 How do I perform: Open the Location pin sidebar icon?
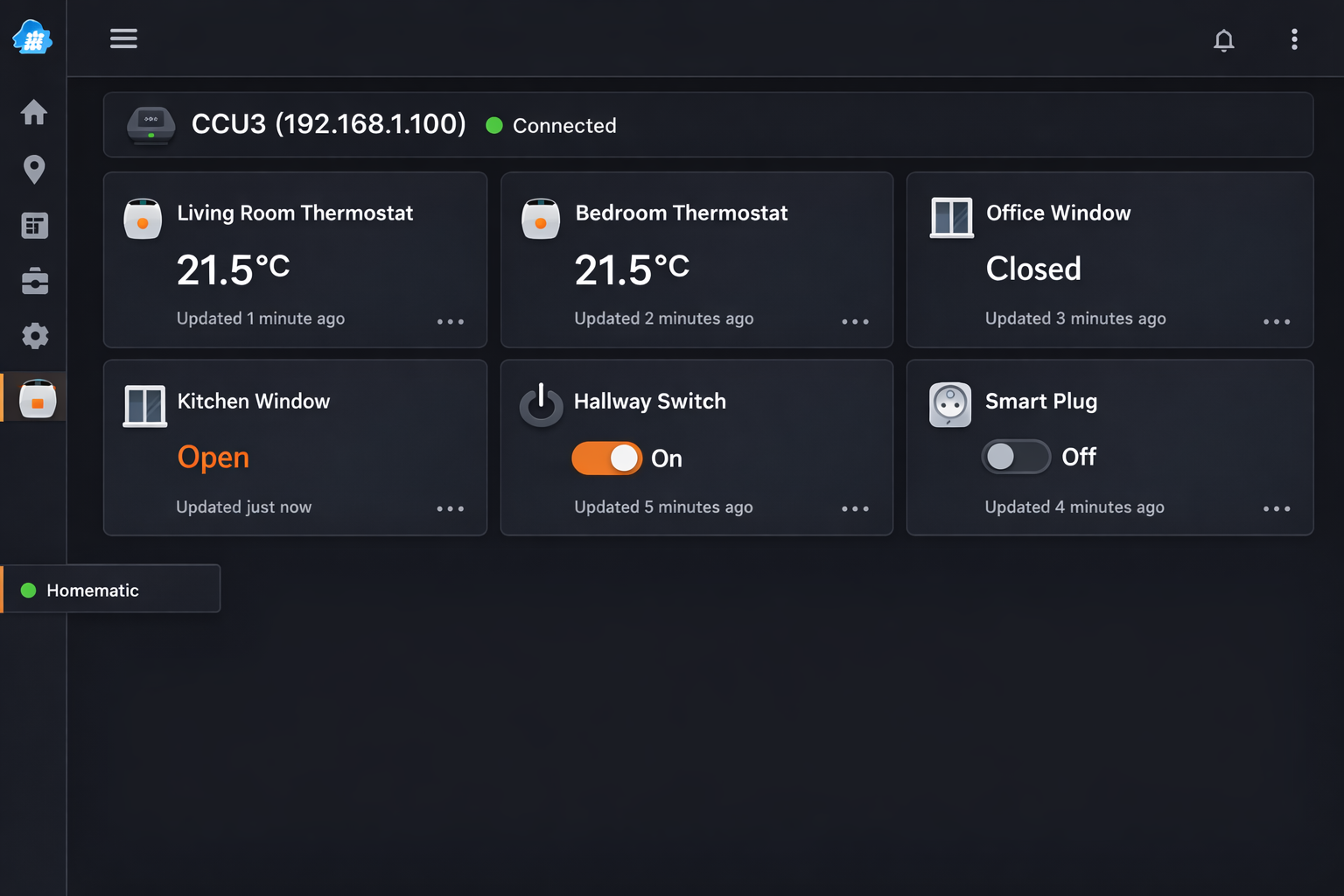pyautogui.click(x=34, y=169)
